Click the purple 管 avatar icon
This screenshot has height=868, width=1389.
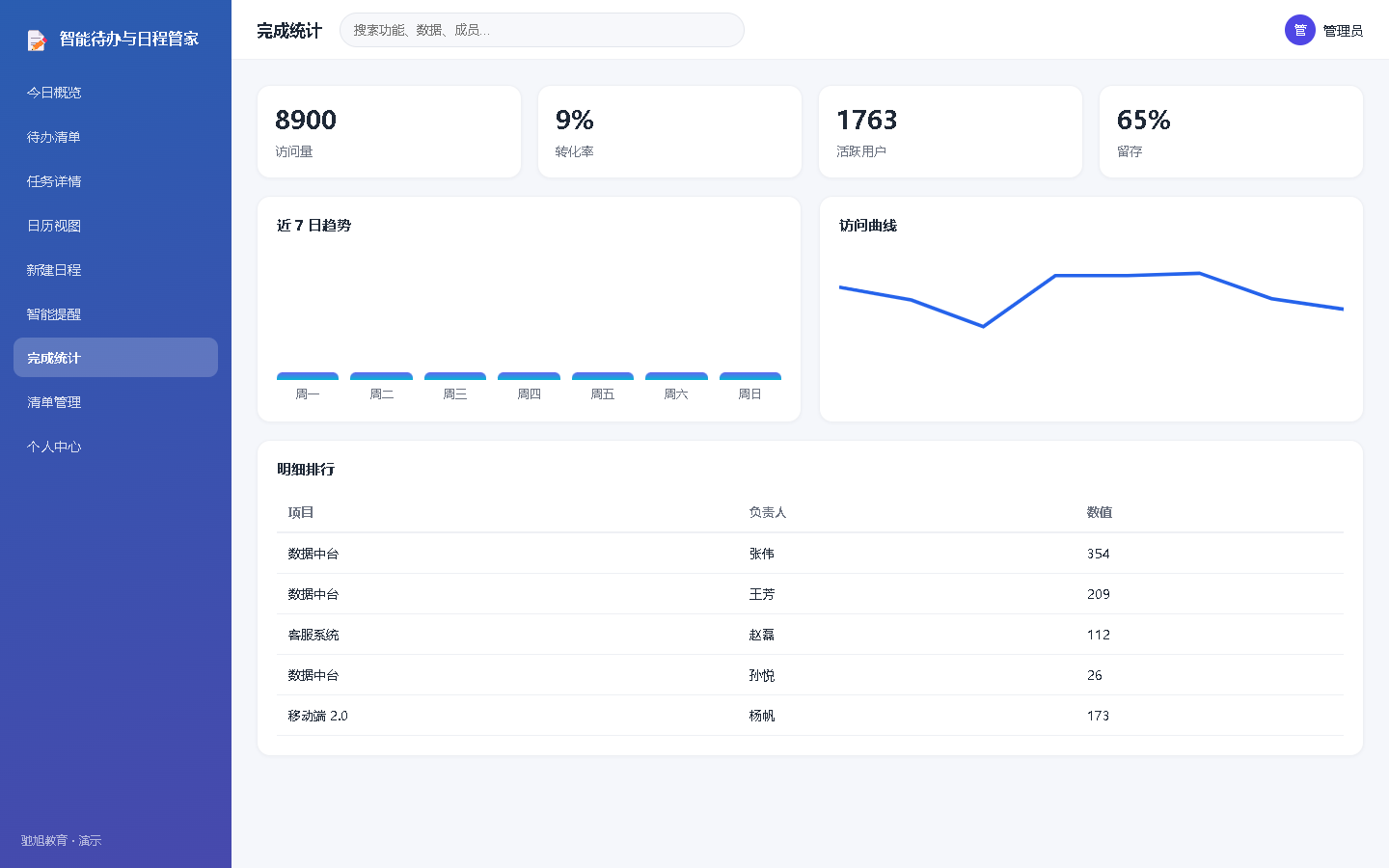pyautogui.click(x=1300, y=30)
